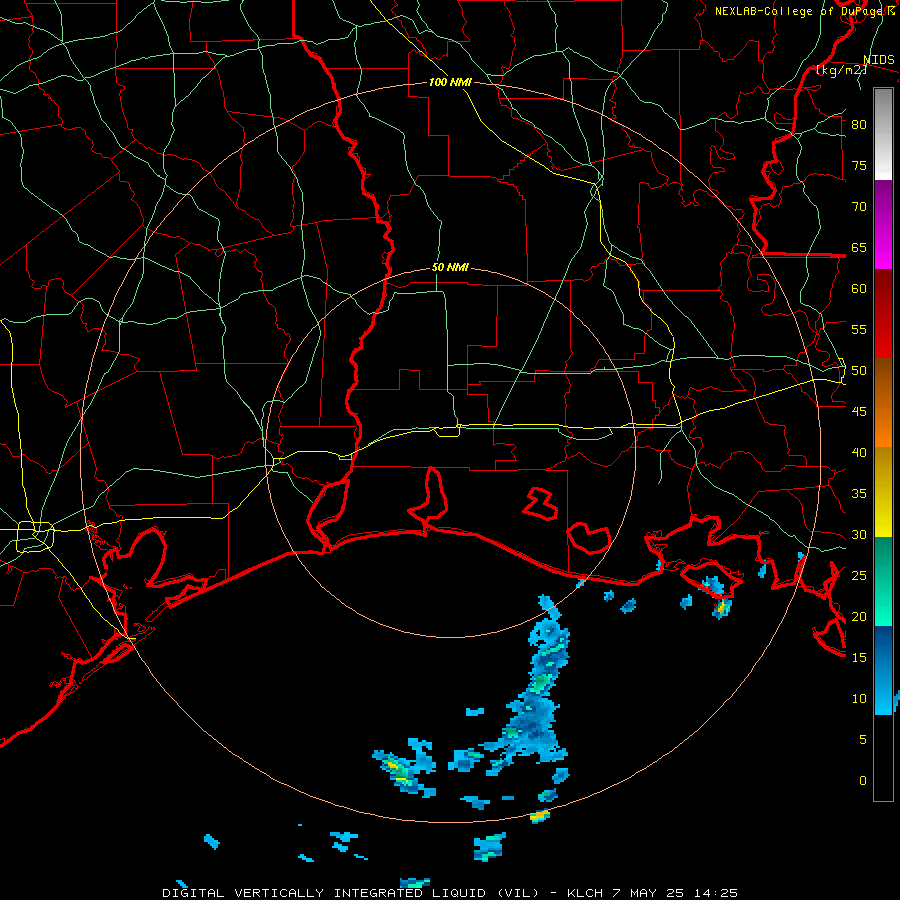The image size is (900, 900).
Task: Click the red segment of the color bar
Action: click(x=883, y=314)
